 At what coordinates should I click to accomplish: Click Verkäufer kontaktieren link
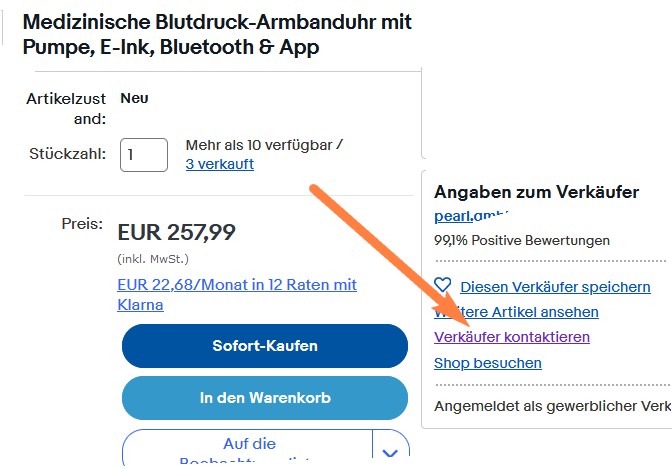coord(512,337)
